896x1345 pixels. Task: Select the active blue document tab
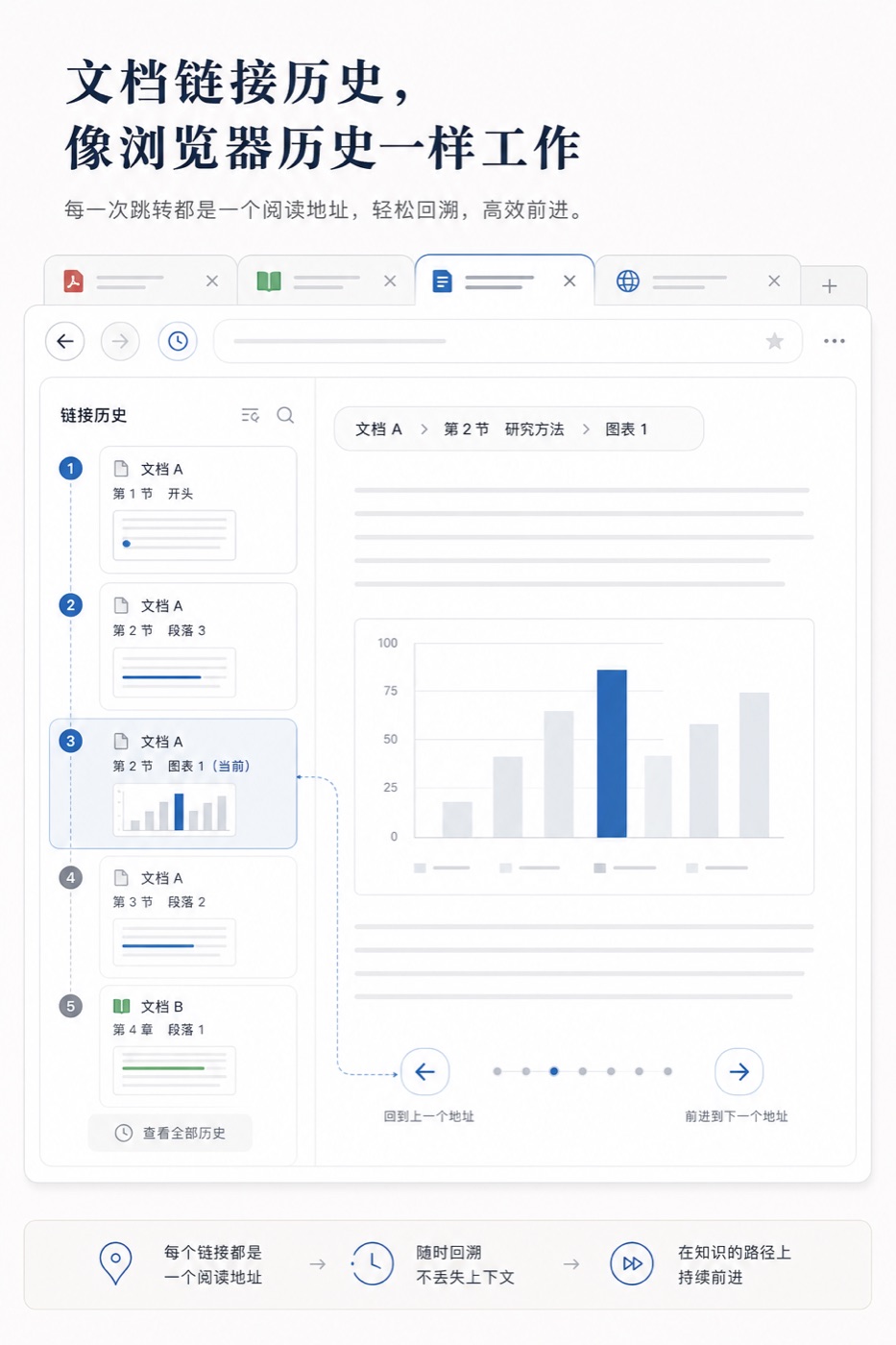coord(505,281)
